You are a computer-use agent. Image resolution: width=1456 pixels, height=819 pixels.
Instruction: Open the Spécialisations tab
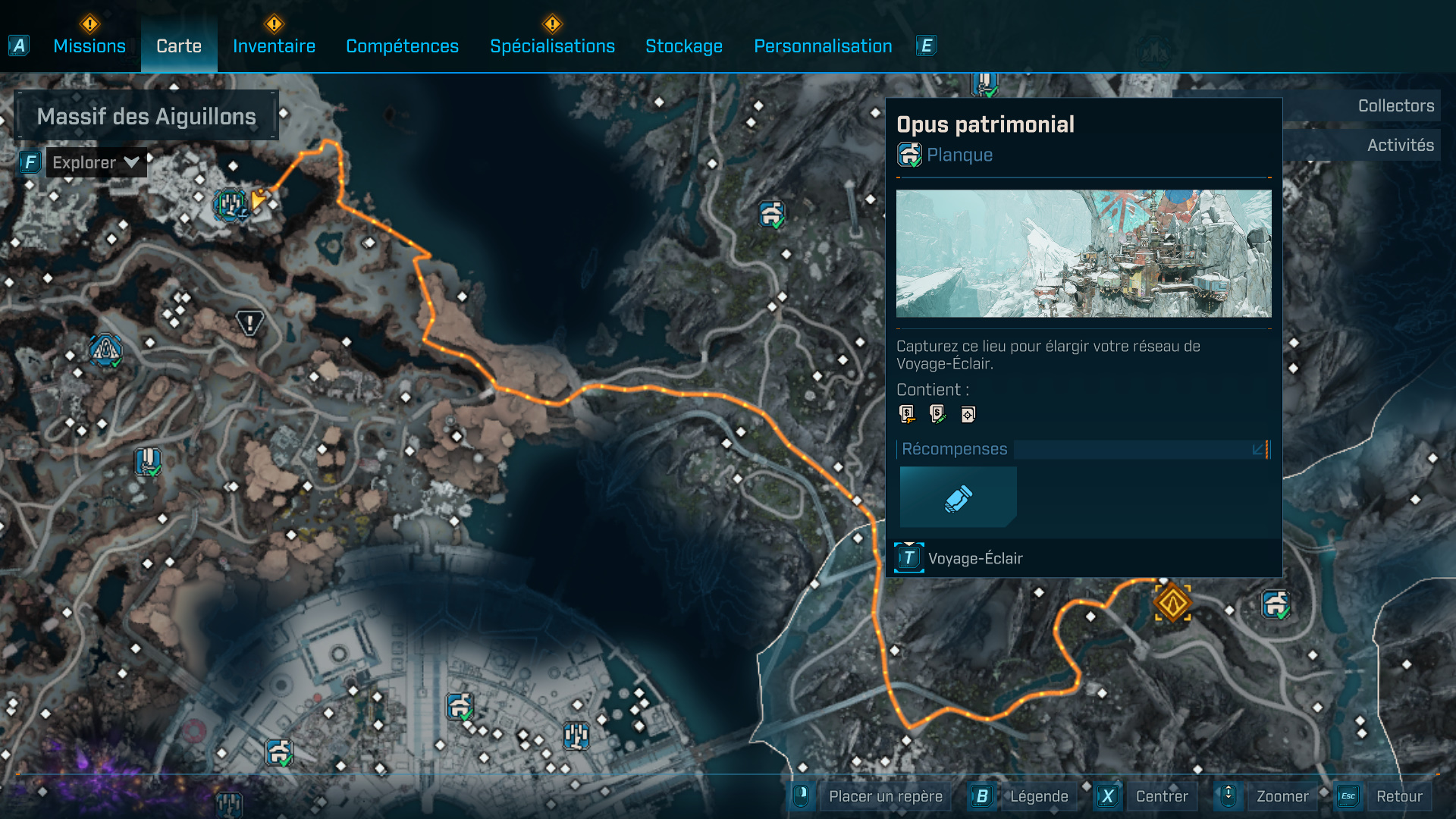(552, 46)
